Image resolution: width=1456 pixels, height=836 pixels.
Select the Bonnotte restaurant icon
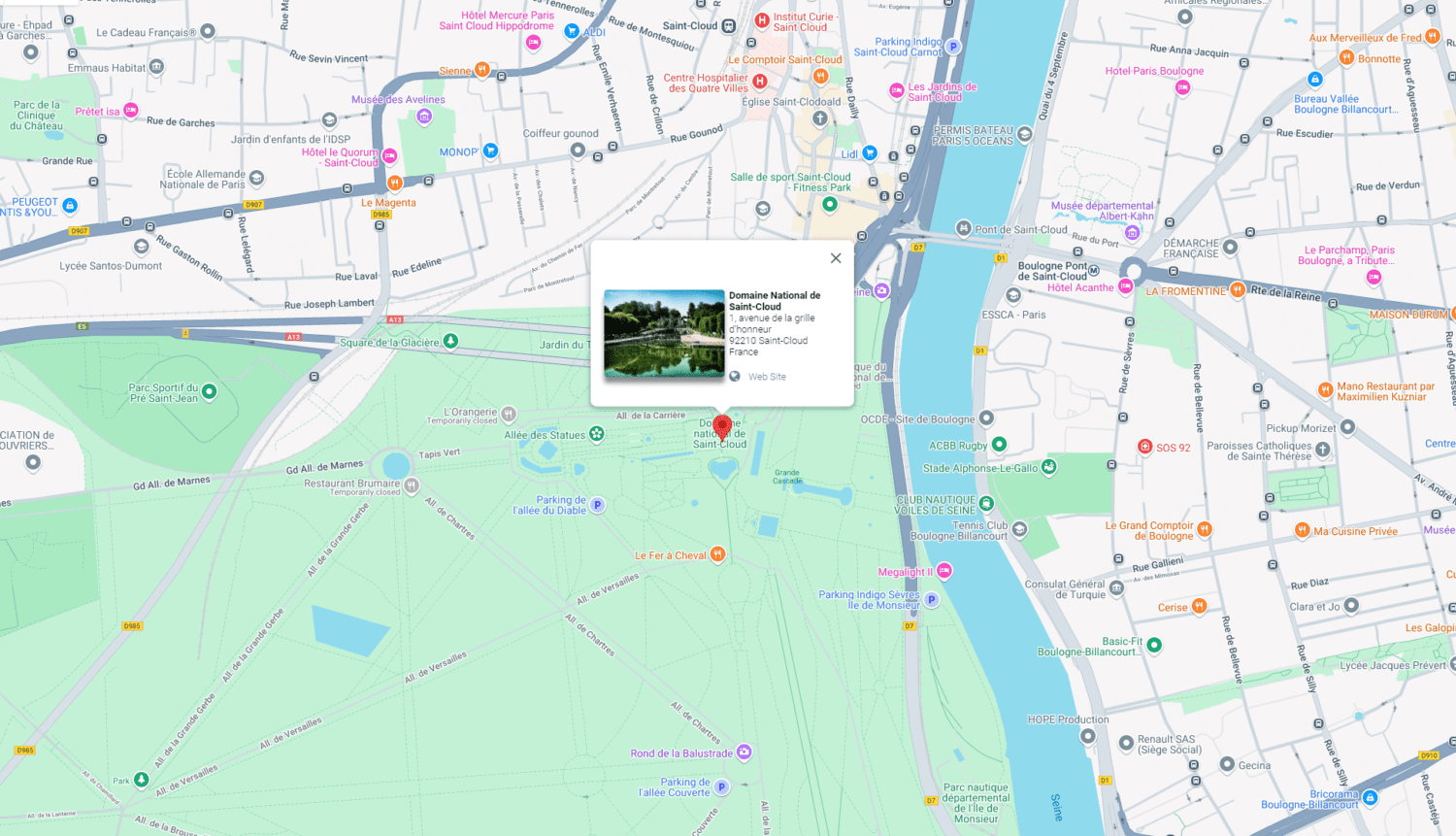click(1346, 57)
